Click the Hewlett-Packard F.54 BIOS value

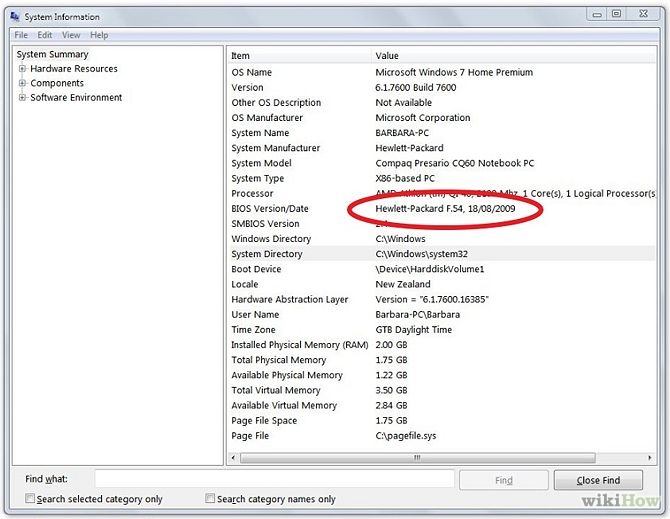445,208
